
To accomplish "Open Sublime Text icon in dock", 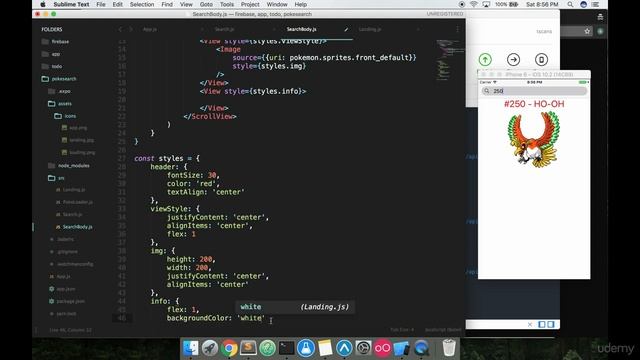I will 248,348.
